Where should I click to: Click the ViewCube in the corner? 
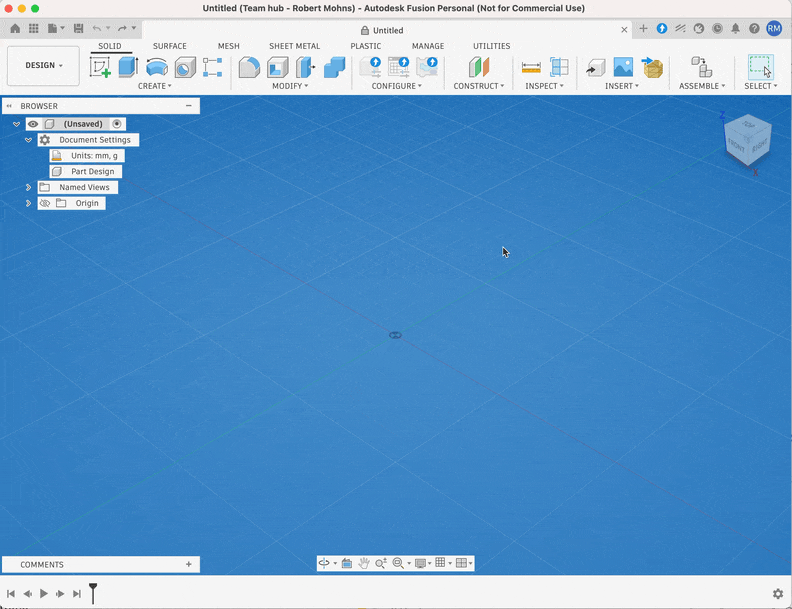(x=747, y=141)
